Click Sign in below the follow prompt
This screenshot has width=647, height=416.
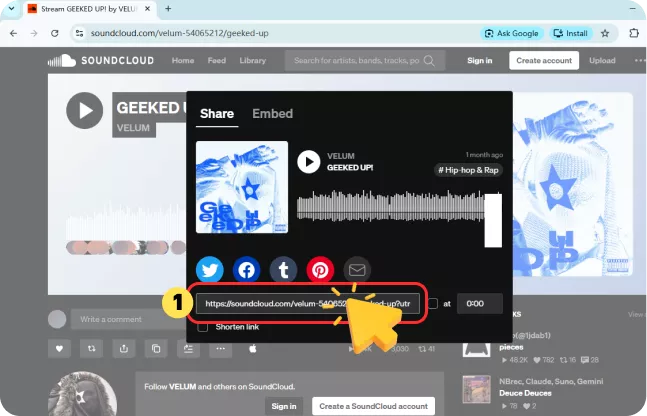[x=284, y=406]
